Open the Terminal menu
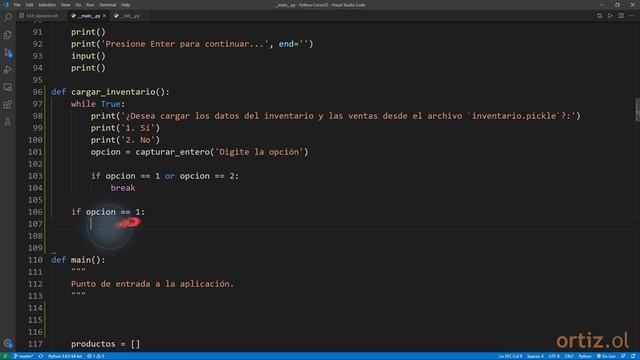This screenshot has height=360, width=640. (x=107, y=5)
